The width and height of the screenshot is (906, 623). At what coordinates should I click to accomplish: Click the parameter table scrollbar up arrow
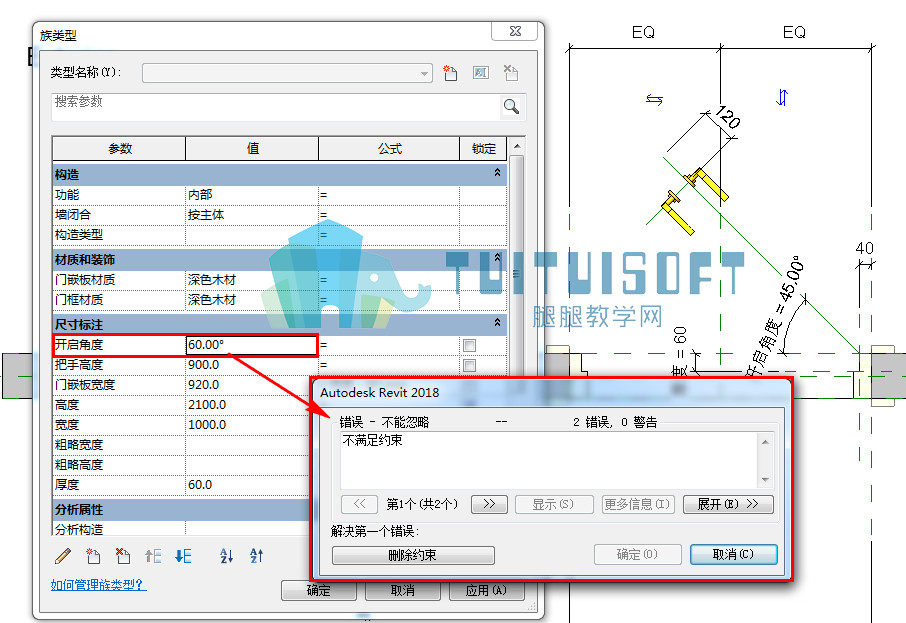click(x=517, y=146)
